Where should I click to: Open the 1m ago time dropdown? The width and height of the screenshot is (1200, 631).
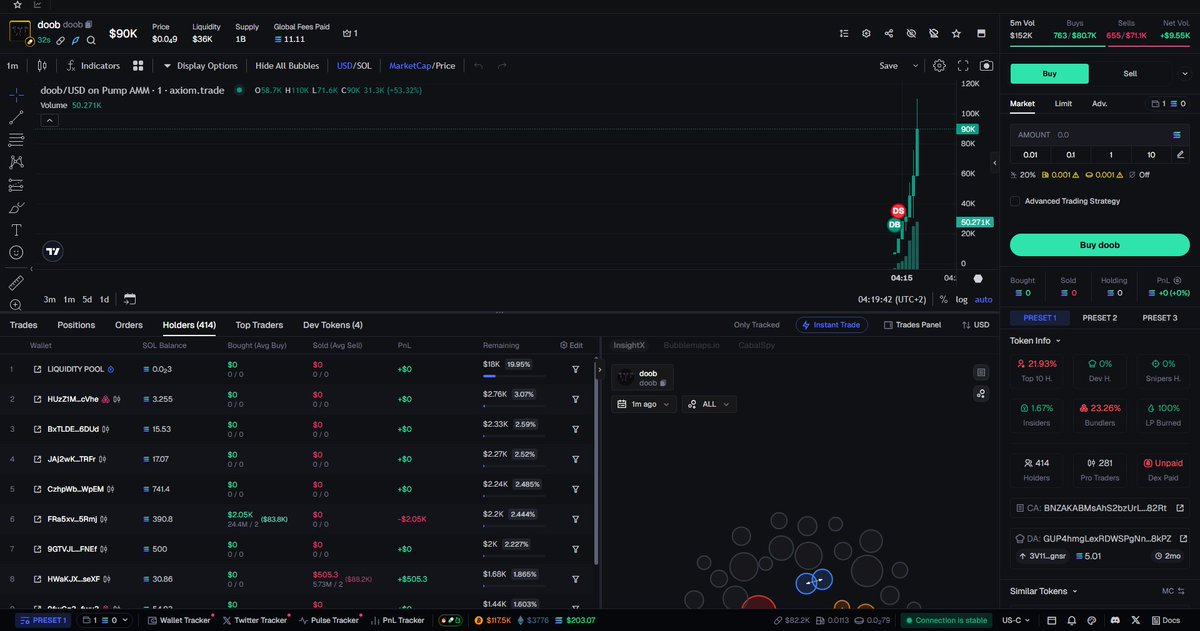point(644,404)
